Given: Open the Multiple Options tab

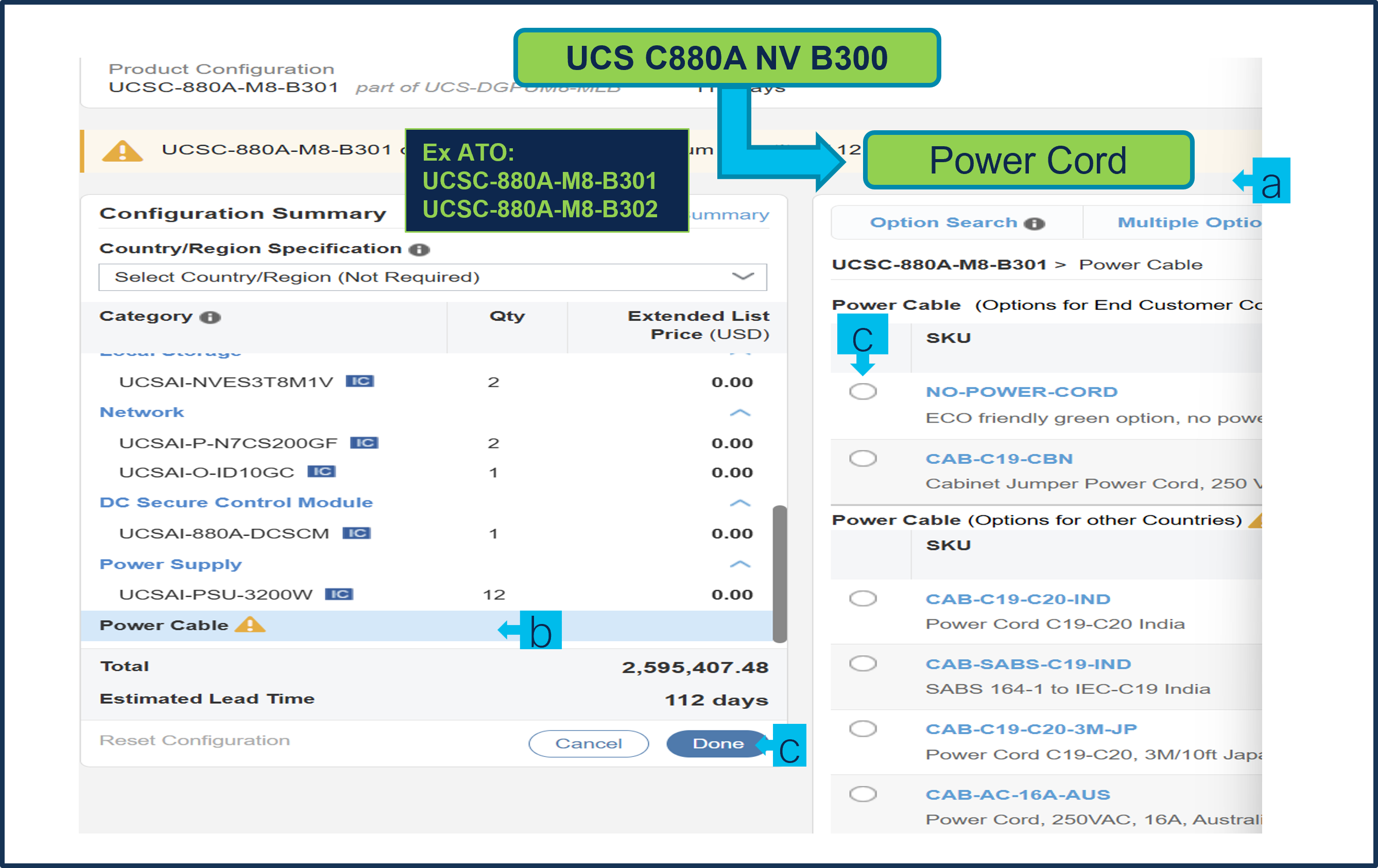Looking at the screenshot, I should [x=1188, y=222].
